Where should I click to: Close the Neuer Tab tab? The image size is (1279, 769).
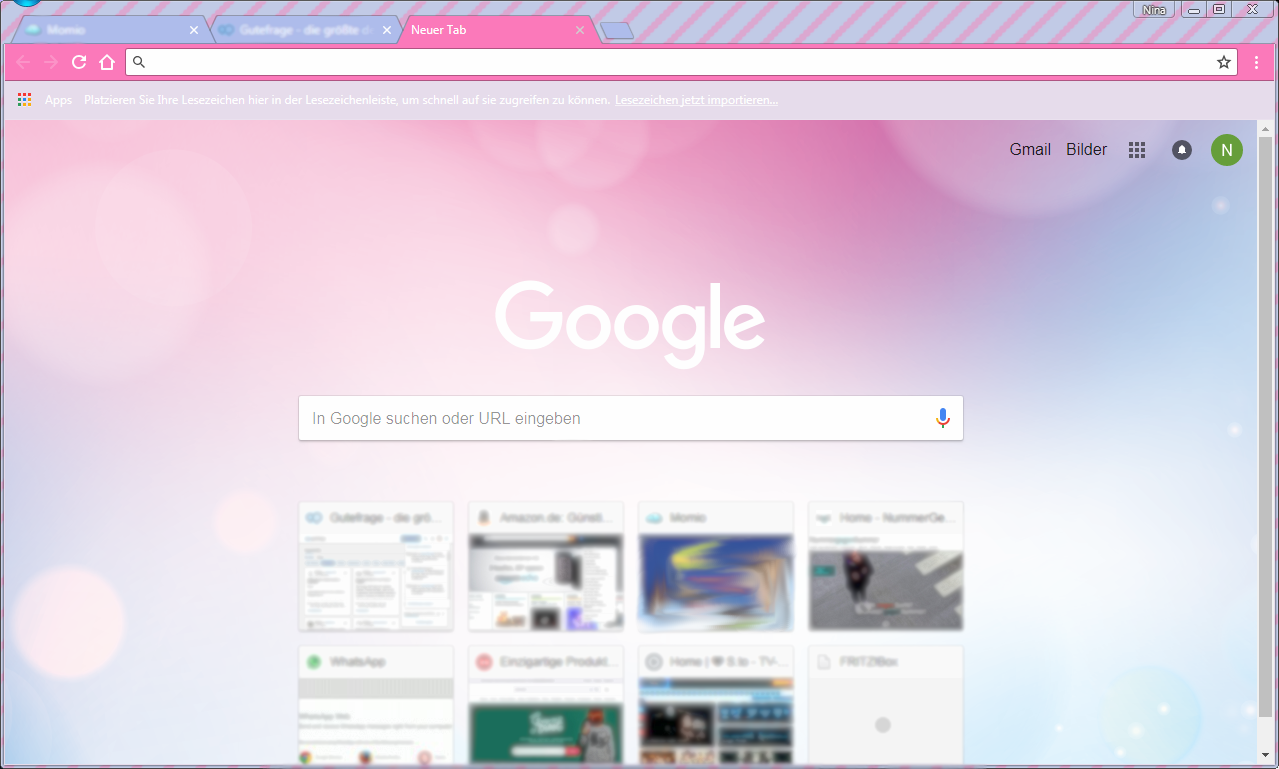click(x=580, y=30)
